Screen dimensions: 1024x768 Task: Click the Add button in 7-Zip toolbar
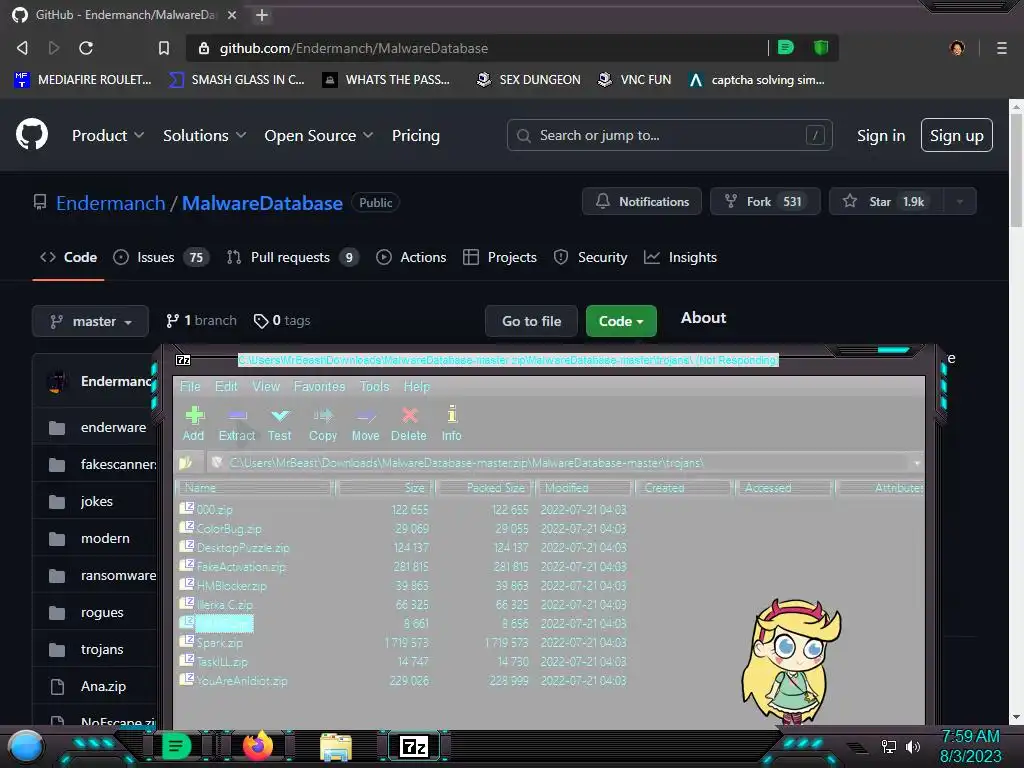193,424
